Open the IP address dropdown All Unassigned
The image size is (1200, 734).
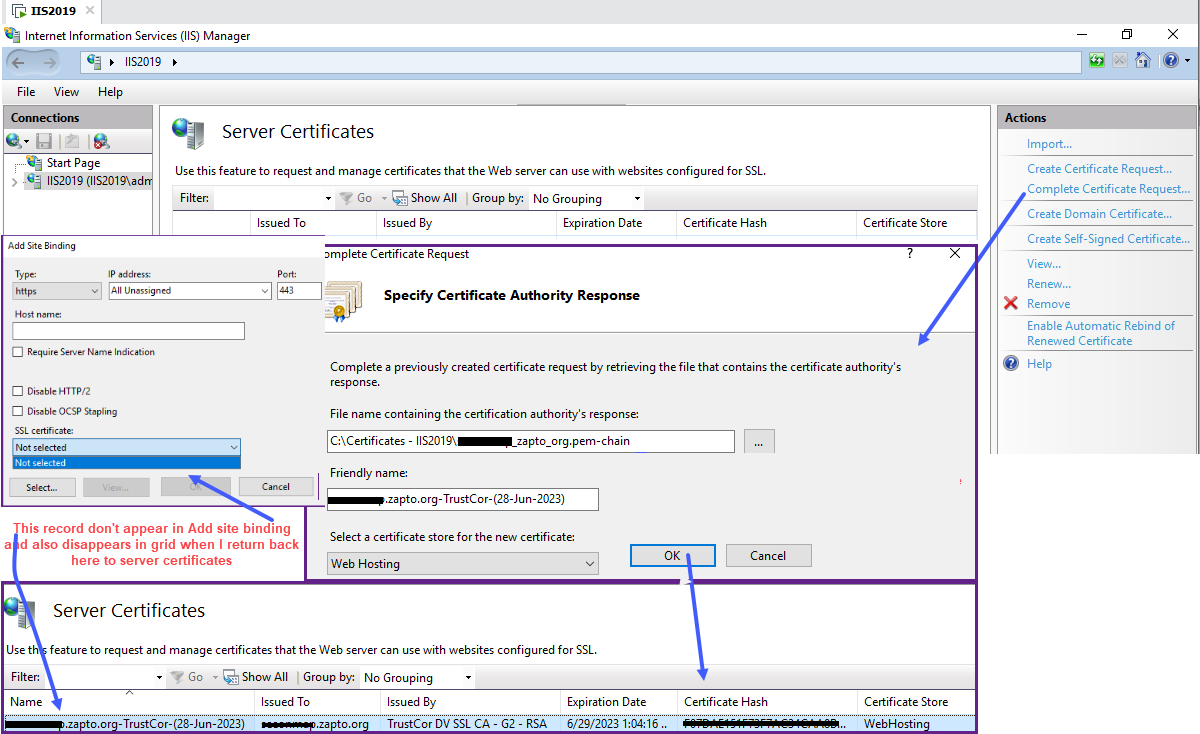[x=190, y=291]
